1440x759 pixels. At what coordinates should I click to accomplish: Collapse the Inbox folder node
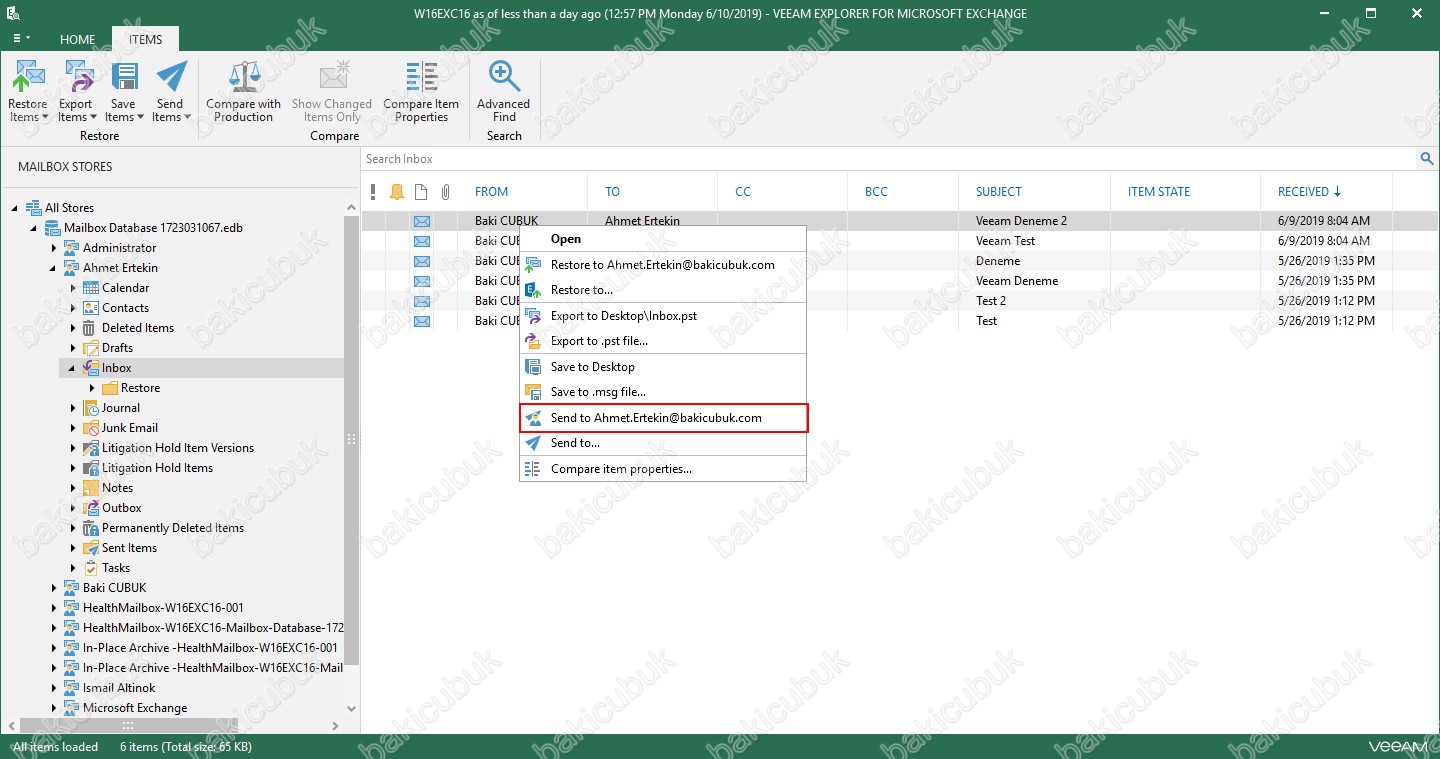73,368
